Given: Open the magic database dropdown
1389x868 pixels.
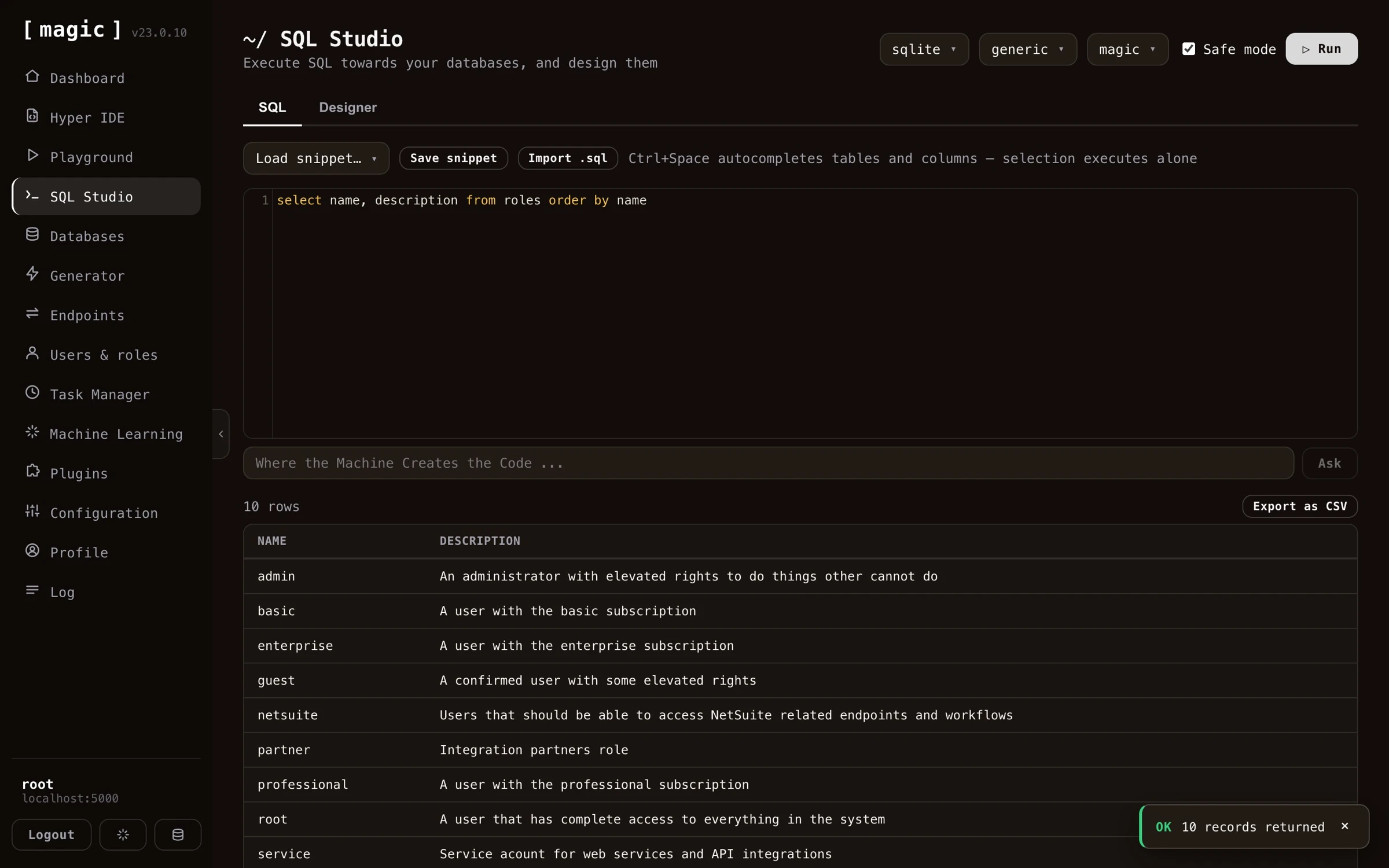Looking at the screenshot, I should (x=1127, y=49).
